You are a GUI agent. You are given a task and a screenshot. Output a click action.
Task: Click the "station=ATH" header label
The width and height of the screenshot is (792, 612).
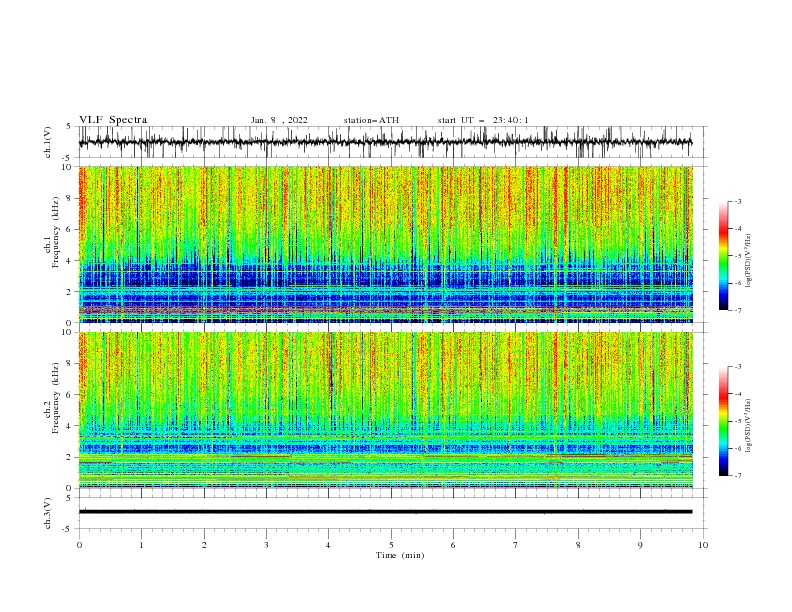tap(371, 120)
